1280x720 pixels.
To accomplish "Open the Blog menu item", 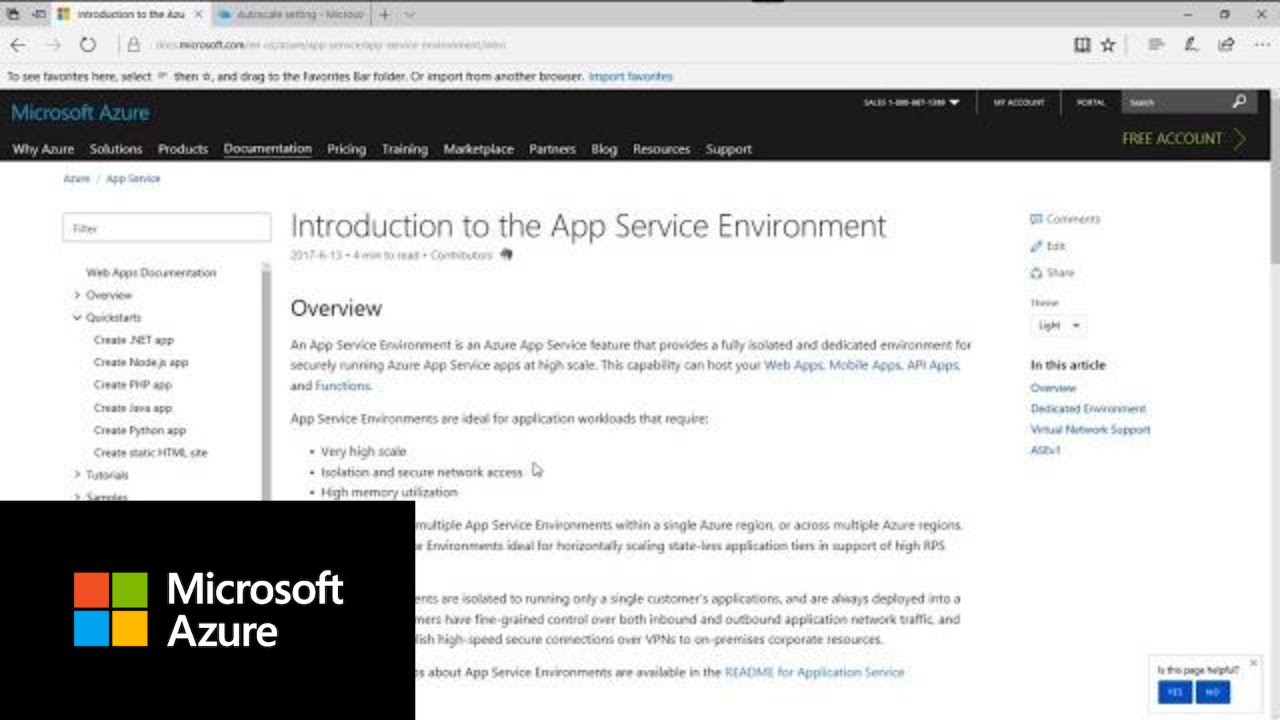I will pyautogui.click(x=604, y=149).
